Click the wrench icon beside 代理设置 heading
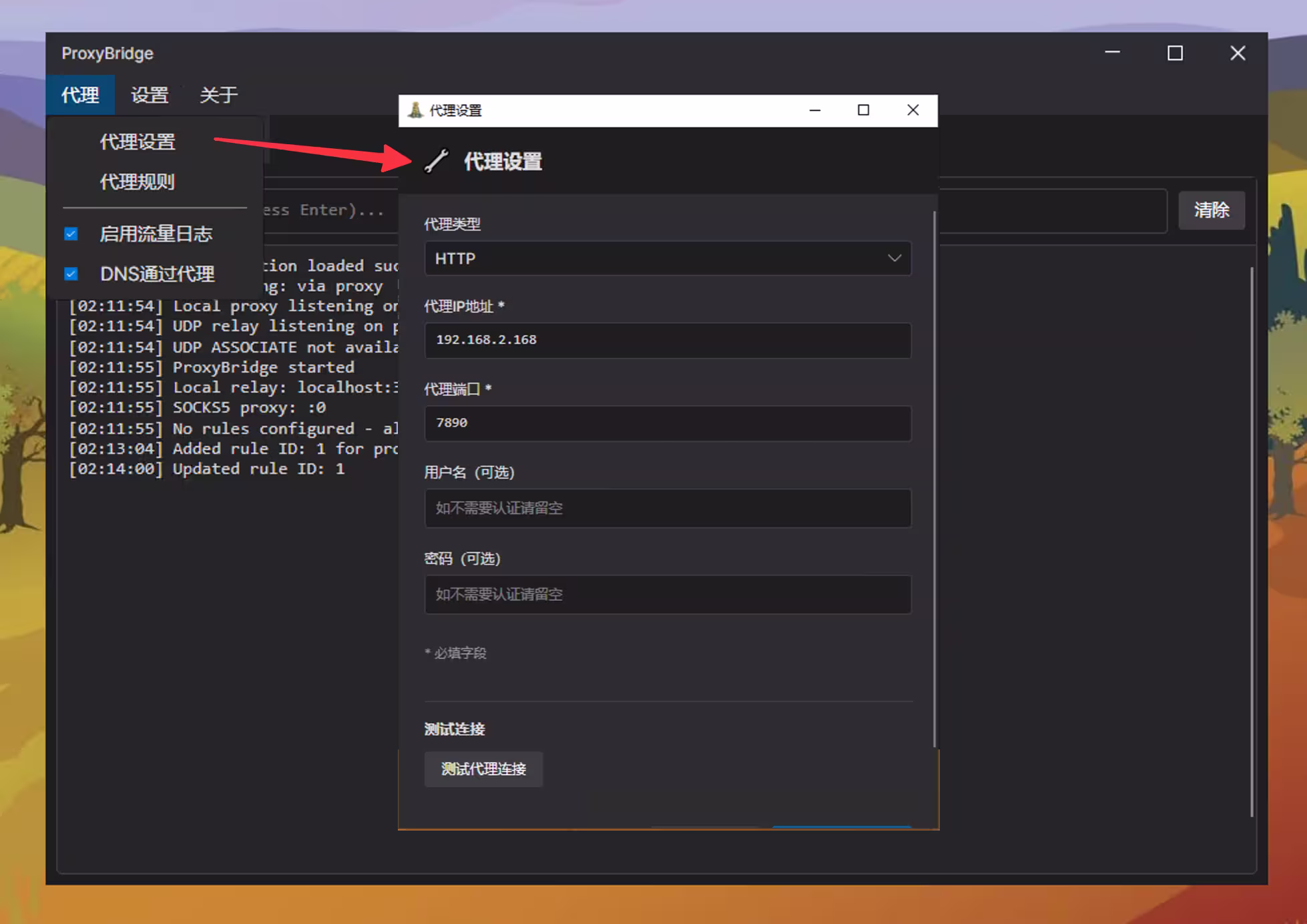The image size is (1307, 924). (437, 162)
